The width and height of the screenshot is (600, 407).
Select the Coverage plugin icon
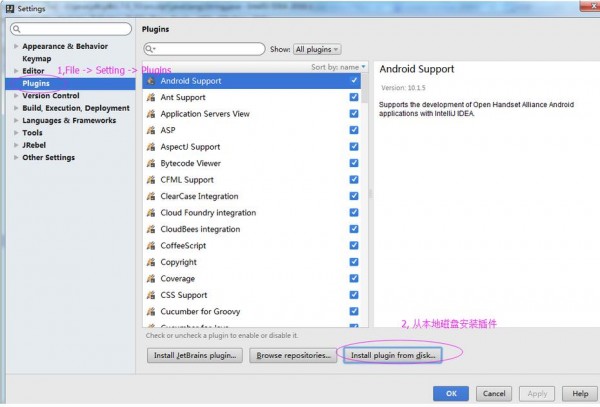(151, 279)
